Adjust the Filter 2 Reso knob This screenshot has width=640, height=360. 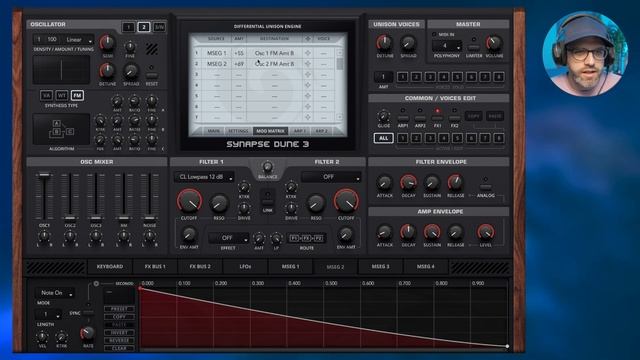click(316, 204)
